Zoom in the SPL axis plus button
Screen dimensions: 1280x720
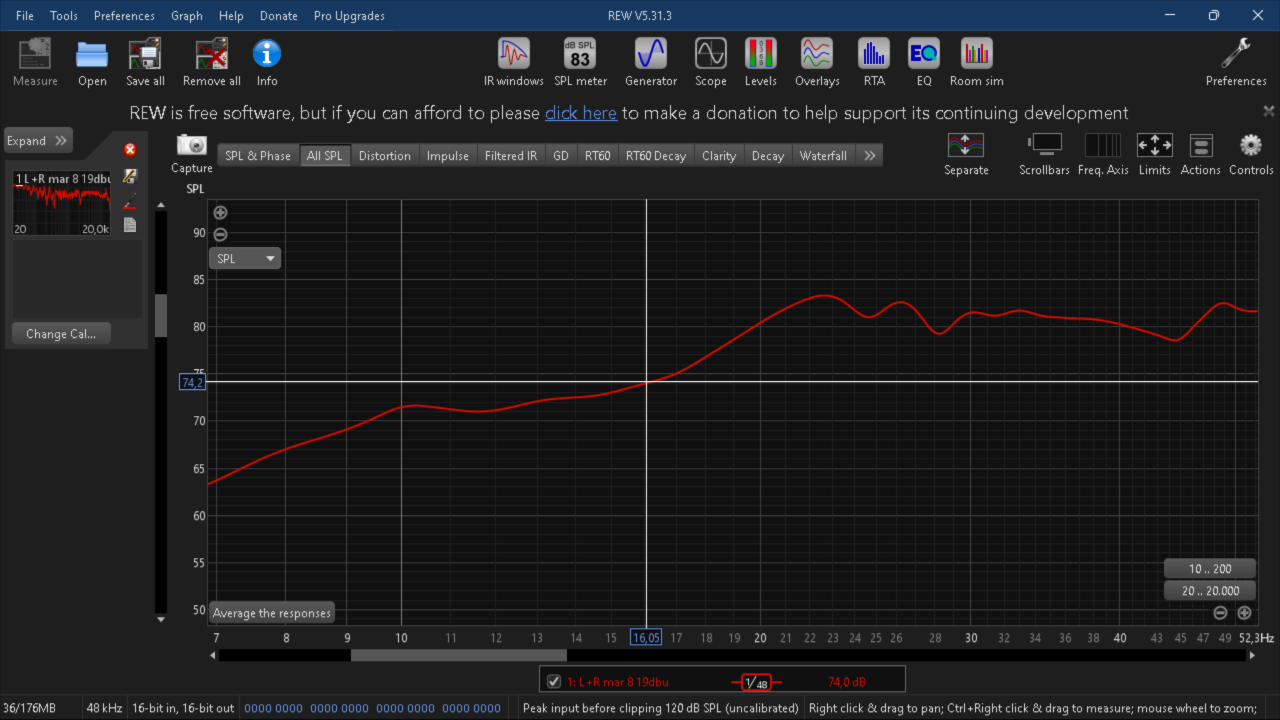coord(221,212)
